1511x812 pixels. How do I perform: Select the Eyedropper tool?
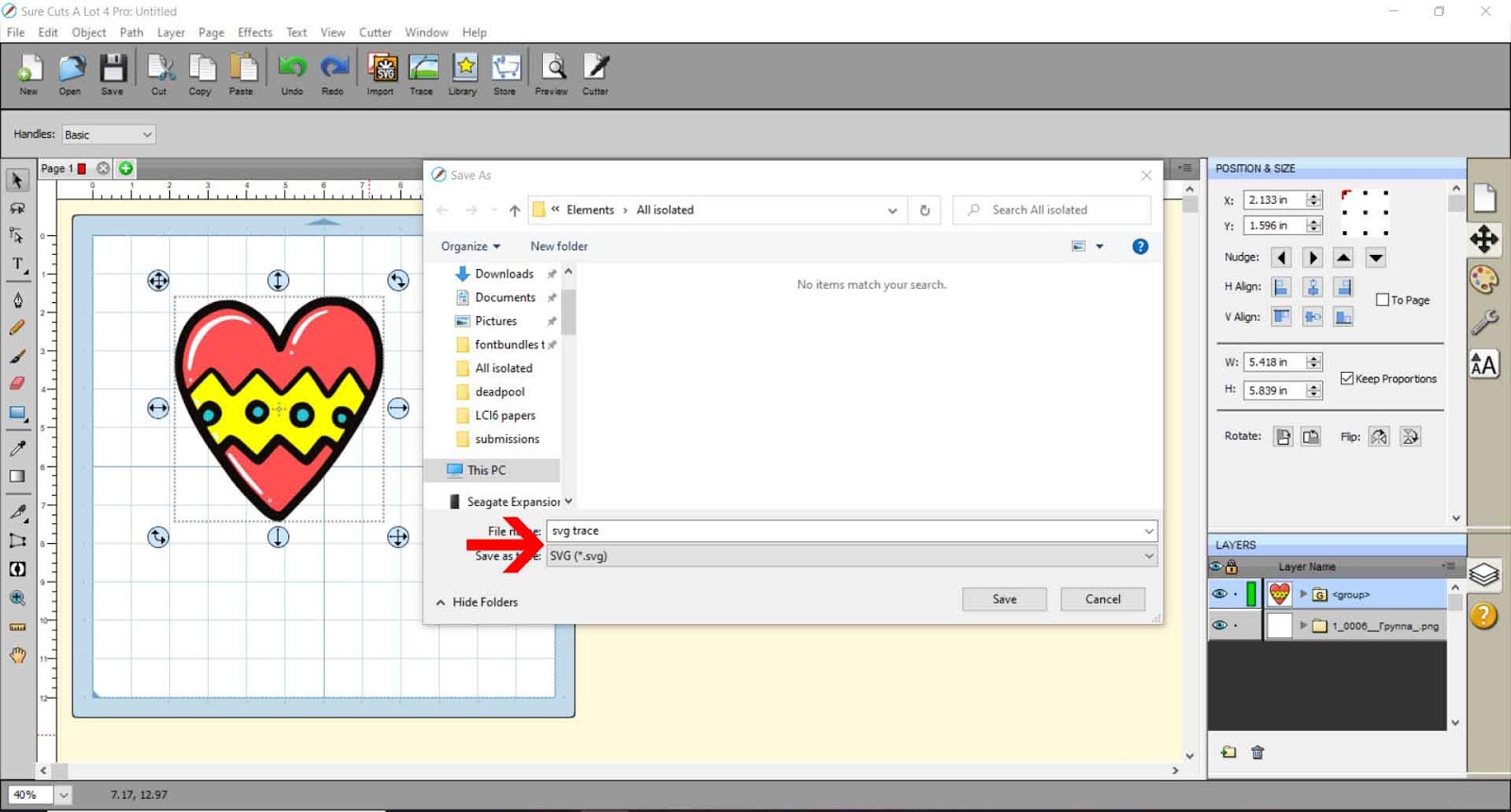[17, 448]
